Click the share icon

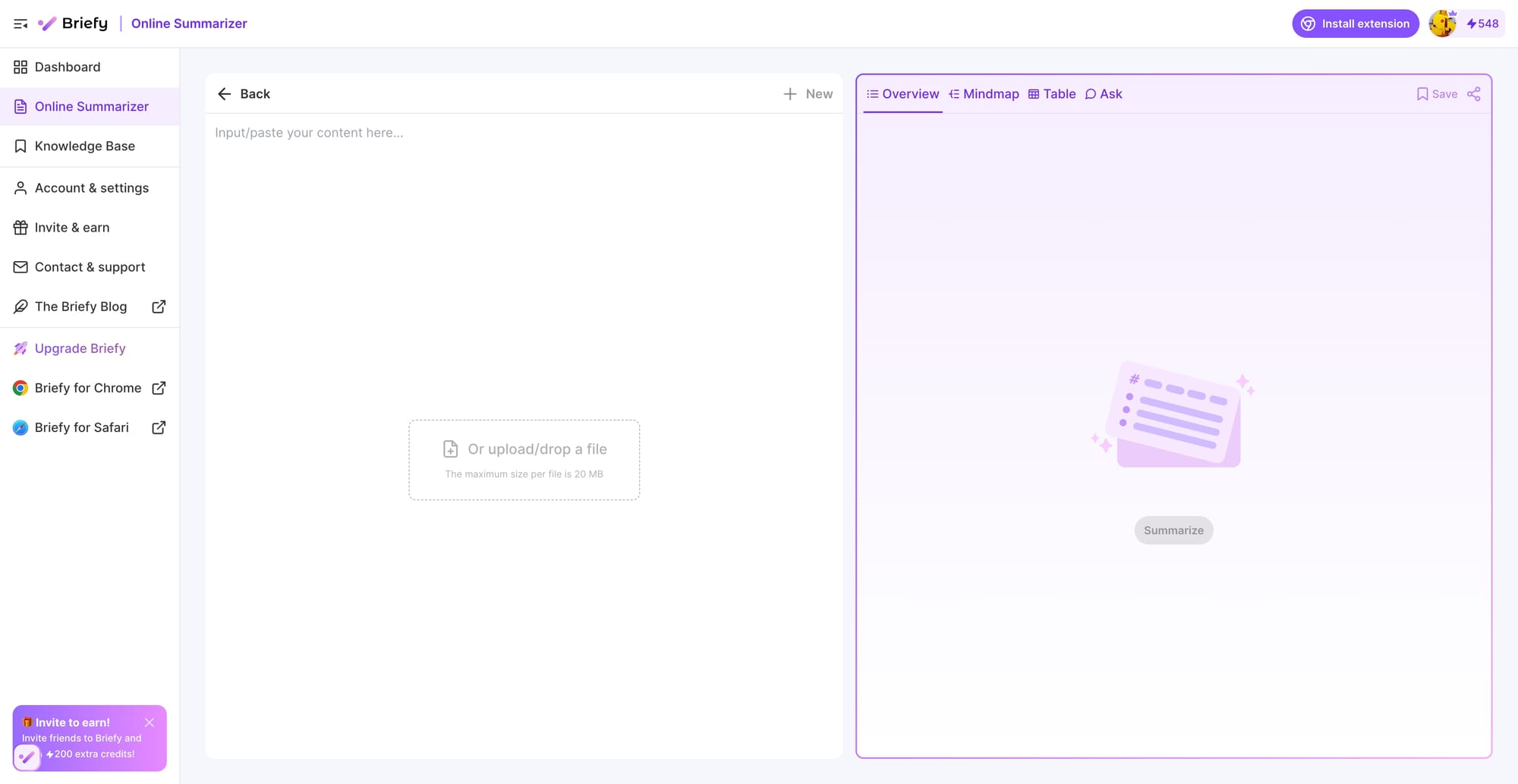(1474, 94)
